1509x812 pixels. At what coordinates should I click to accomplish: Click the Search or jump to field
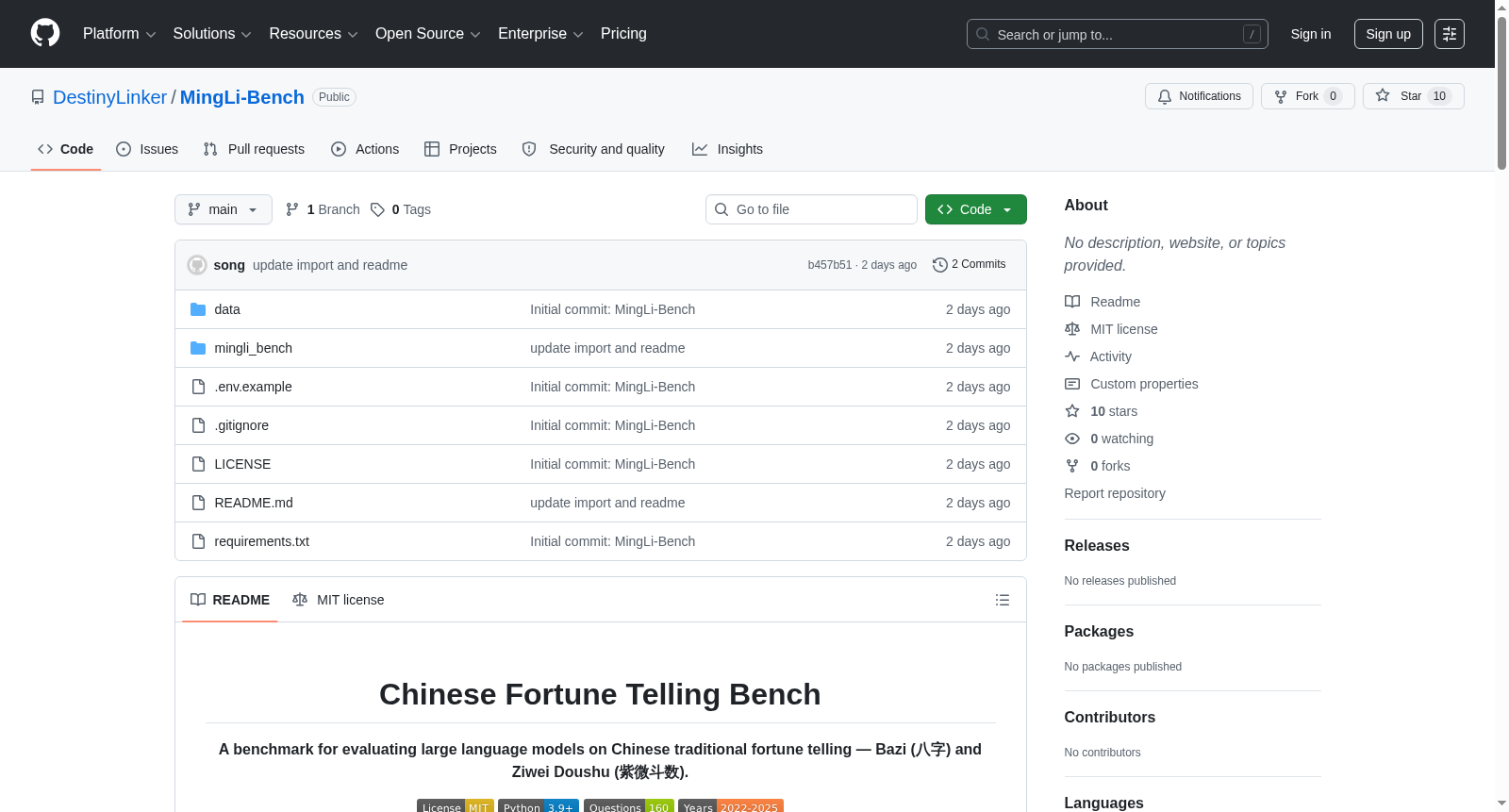(x=1118, y=34)
